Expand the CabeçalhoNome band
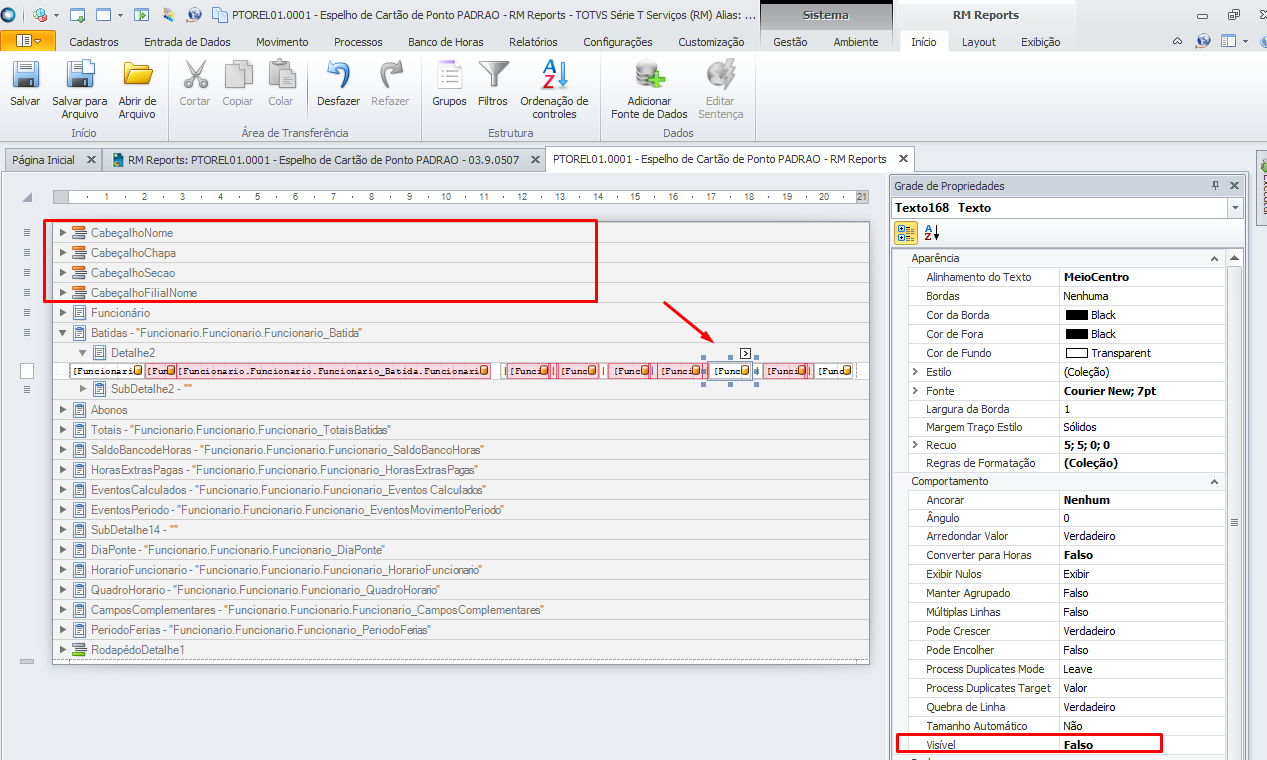This screenshot has height=760, width=1267. [x=63, y=233]
